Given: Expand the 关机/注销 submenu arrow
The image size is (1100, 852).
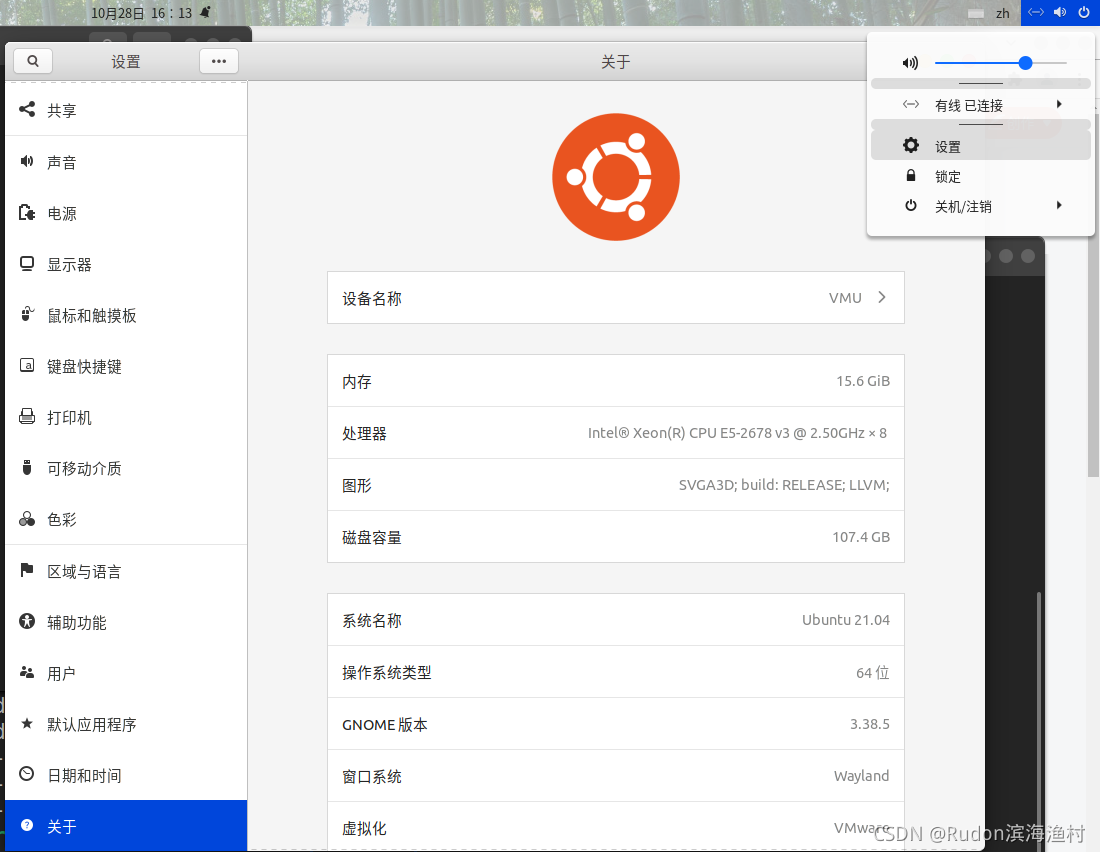Looking at the screenshot, I should pyautogui.click(x=1059, y=206).
